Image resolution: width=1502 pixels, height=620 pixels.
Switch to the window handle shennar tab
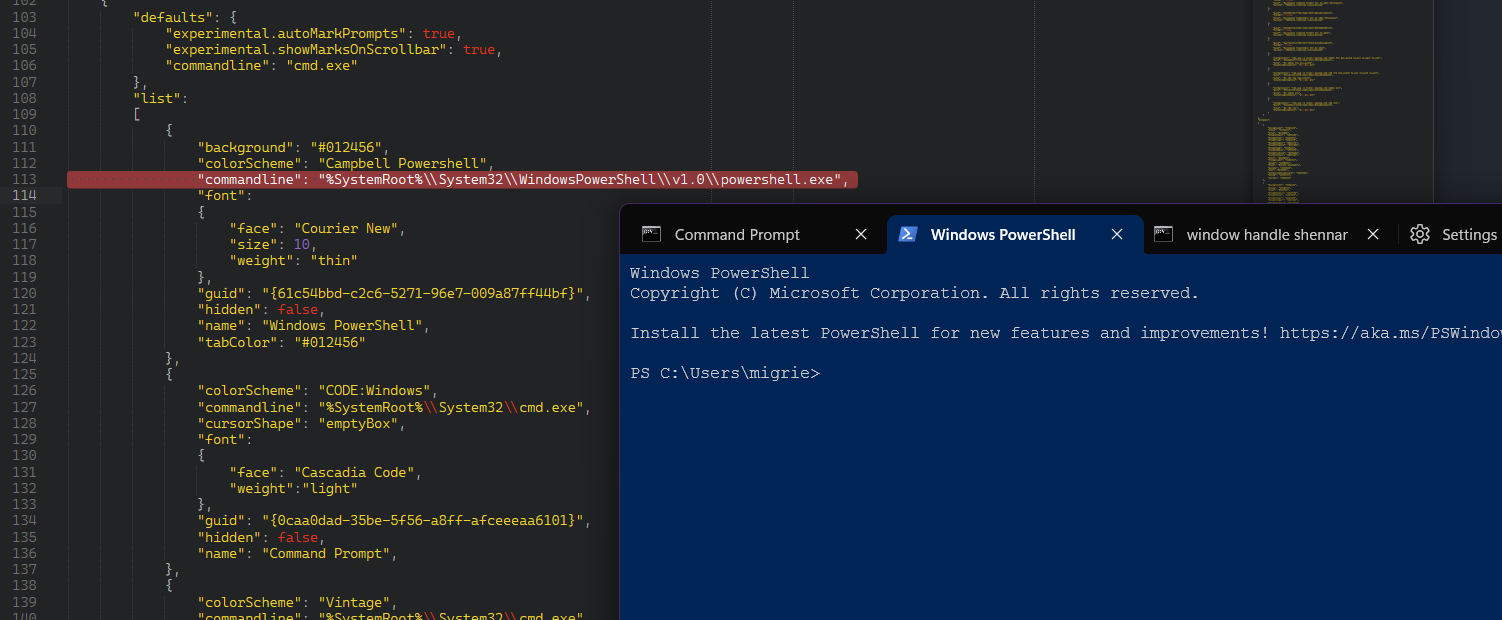pos(1265,234)
